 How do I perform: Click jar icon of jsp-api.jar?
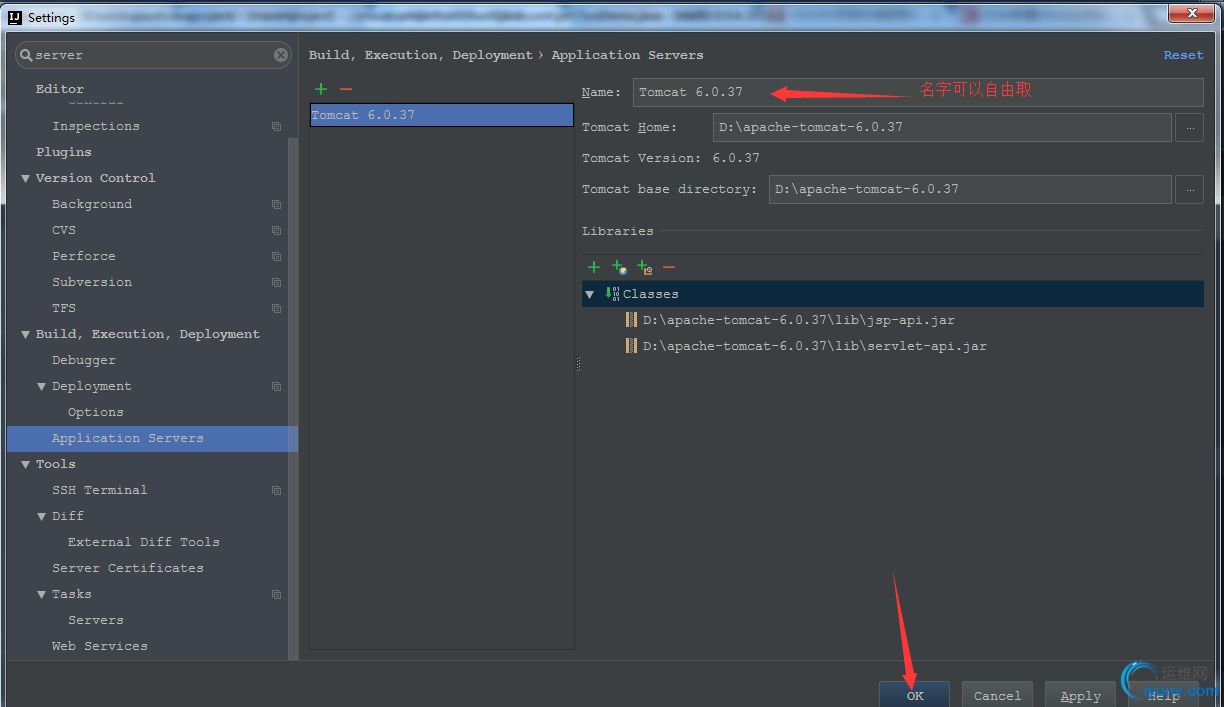pyautogui.click(x=631, y=320)
